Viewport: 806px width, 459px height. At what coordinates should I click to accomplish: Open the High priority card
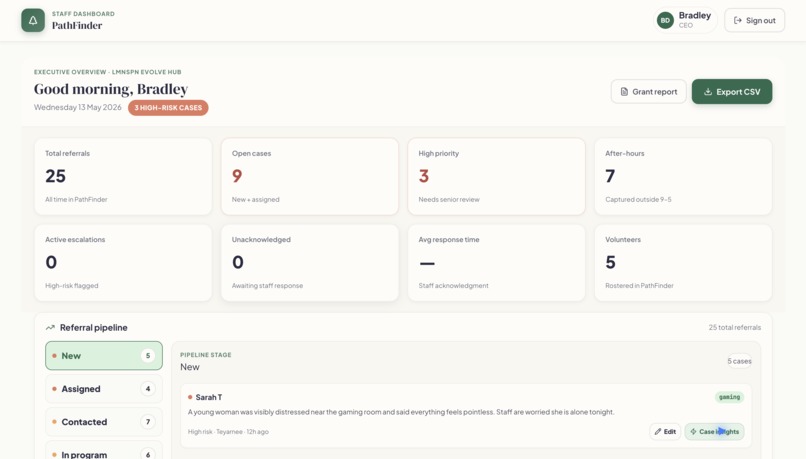click(497, 176)
